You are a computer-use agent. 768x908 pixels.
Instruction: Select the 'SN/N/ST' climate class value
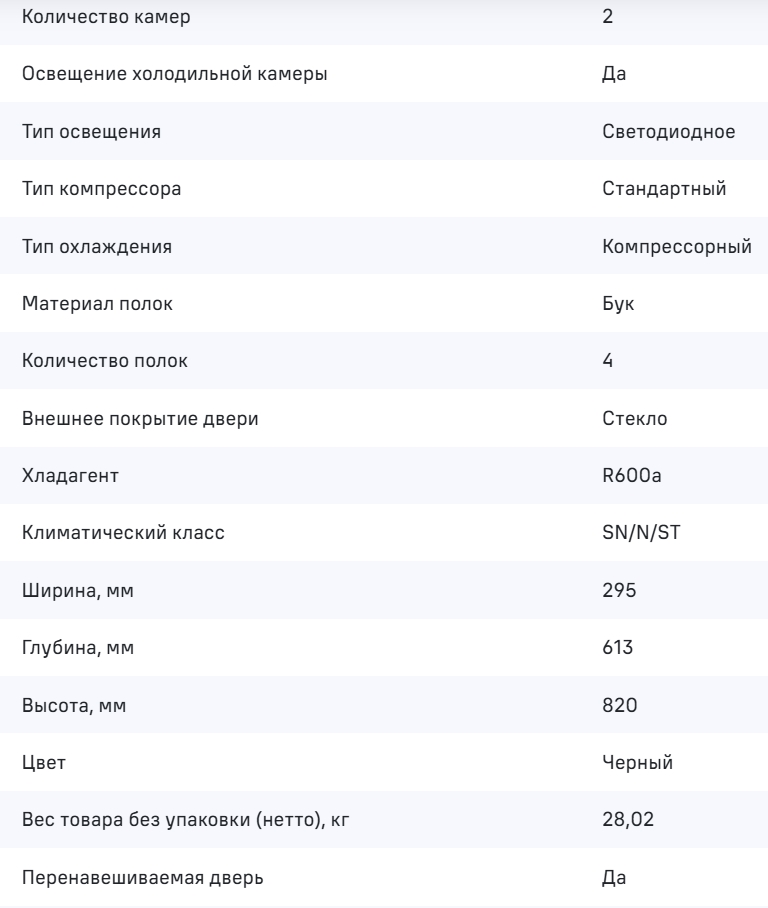(x=643, y=533)
